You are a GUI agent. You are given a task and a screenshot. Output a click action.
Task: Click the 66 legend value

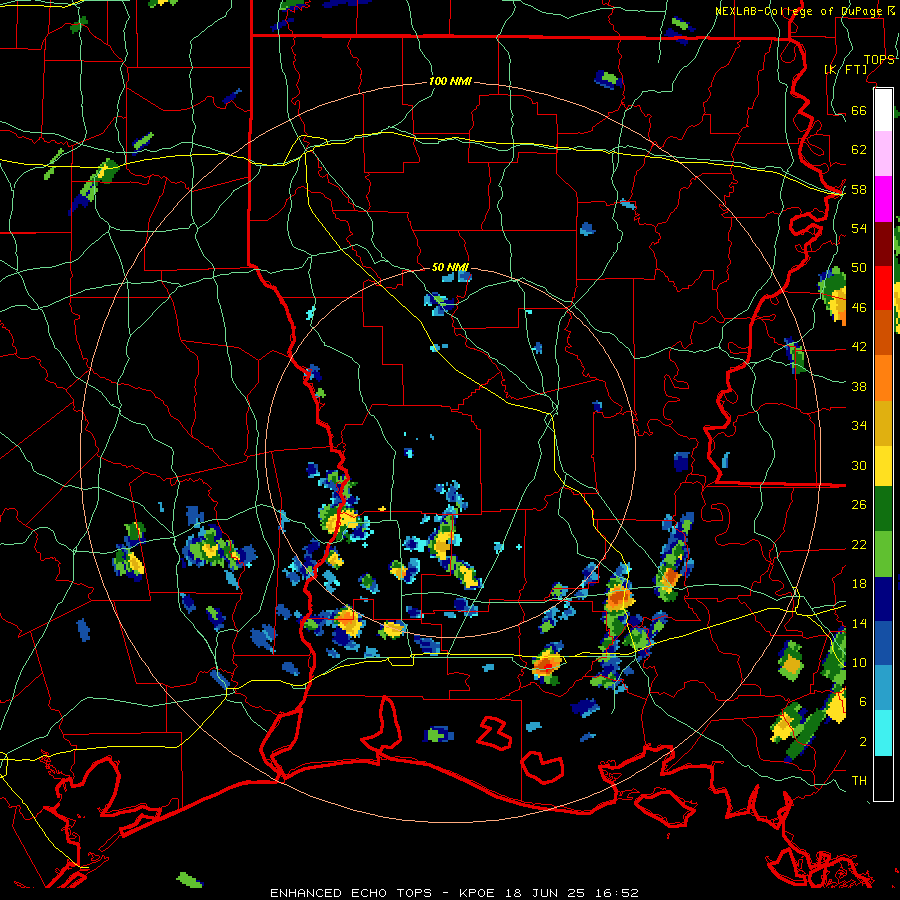click(x=859, y=110)
